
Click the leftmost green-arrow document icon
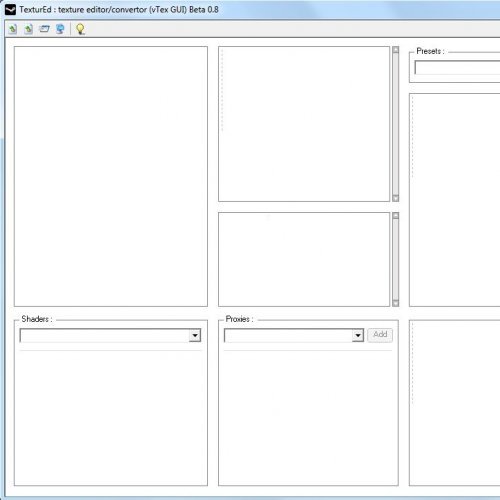[13, 29]
